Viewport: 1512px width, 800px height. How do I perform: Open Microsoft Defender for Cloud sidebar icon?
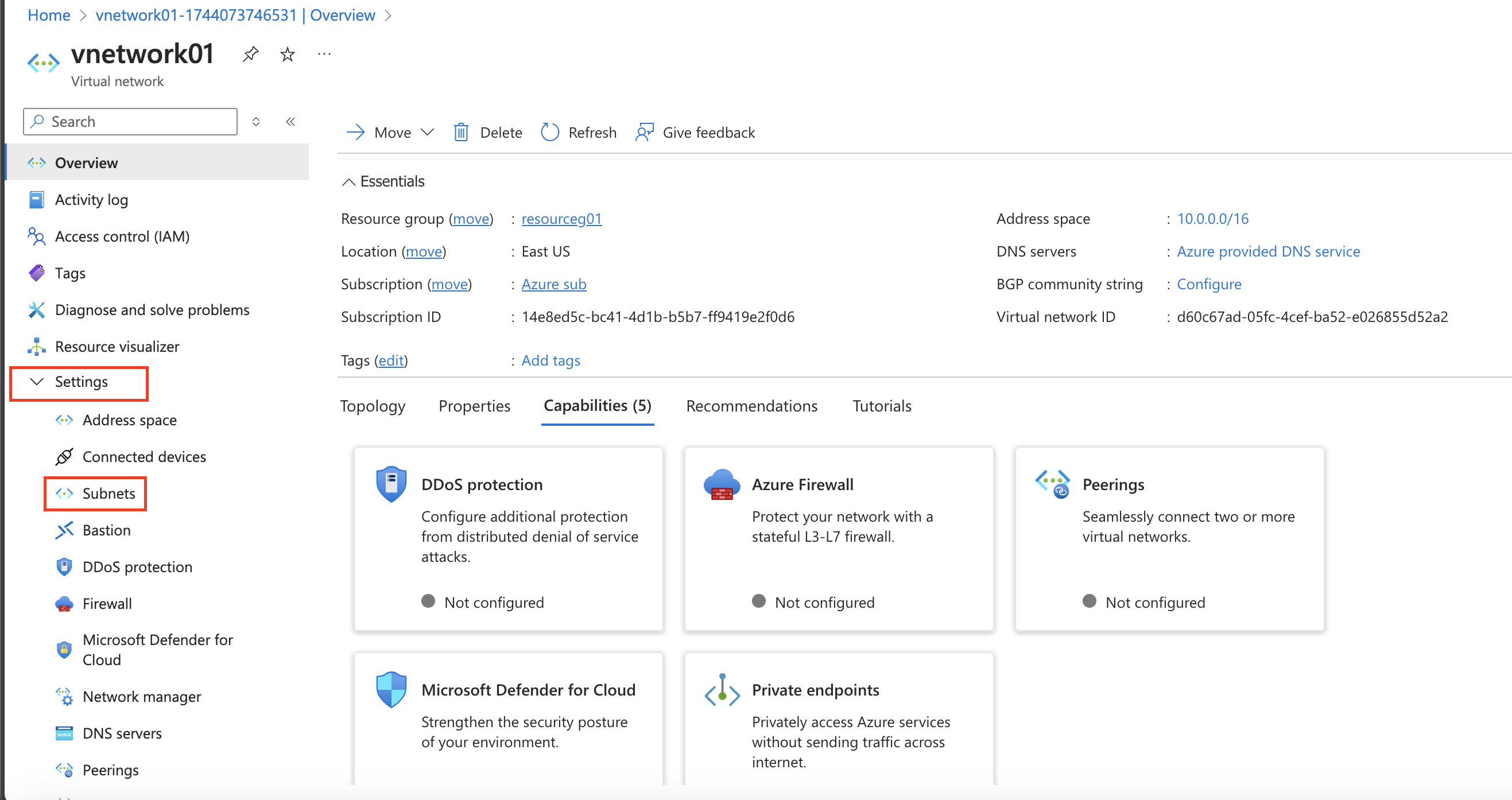(x=64, y=650)
